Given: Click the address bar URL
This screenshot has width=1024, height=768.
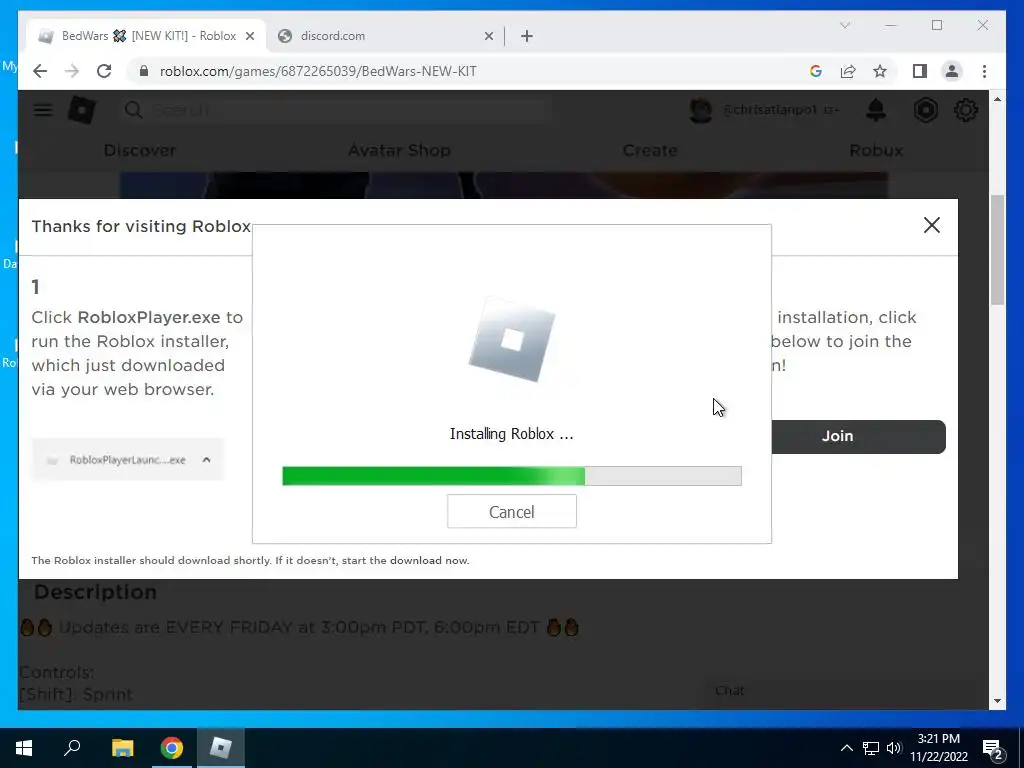Looking at the screenshot, I should (x=318, y=71).
